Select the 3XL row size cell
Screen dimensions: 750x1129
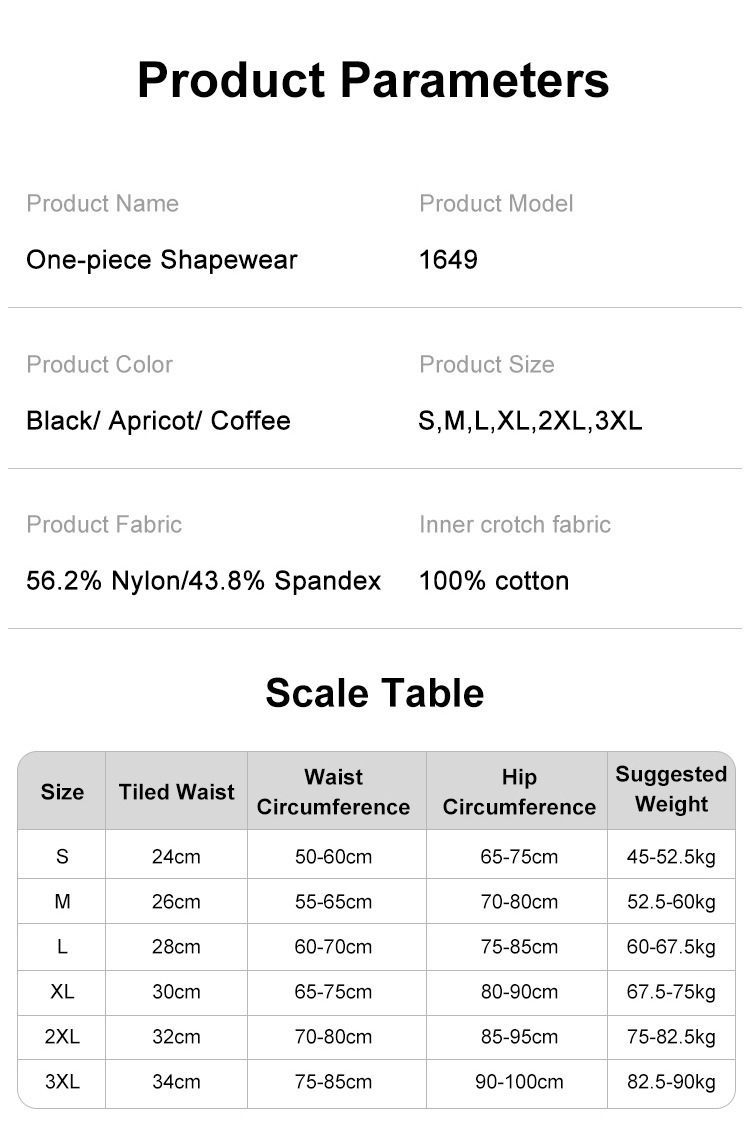[62, 1082]
